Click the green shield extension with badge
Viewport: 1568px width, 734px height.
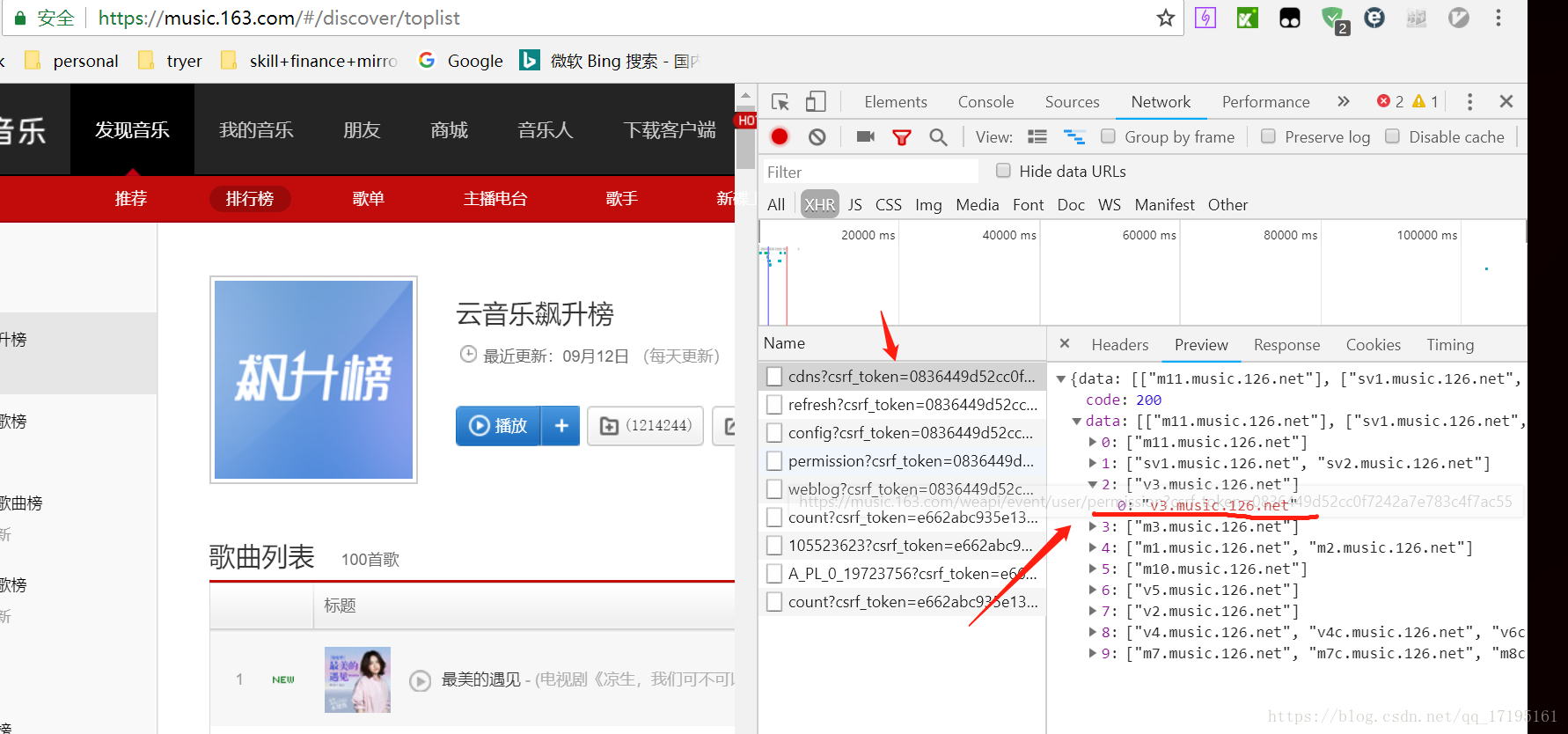1334,19
